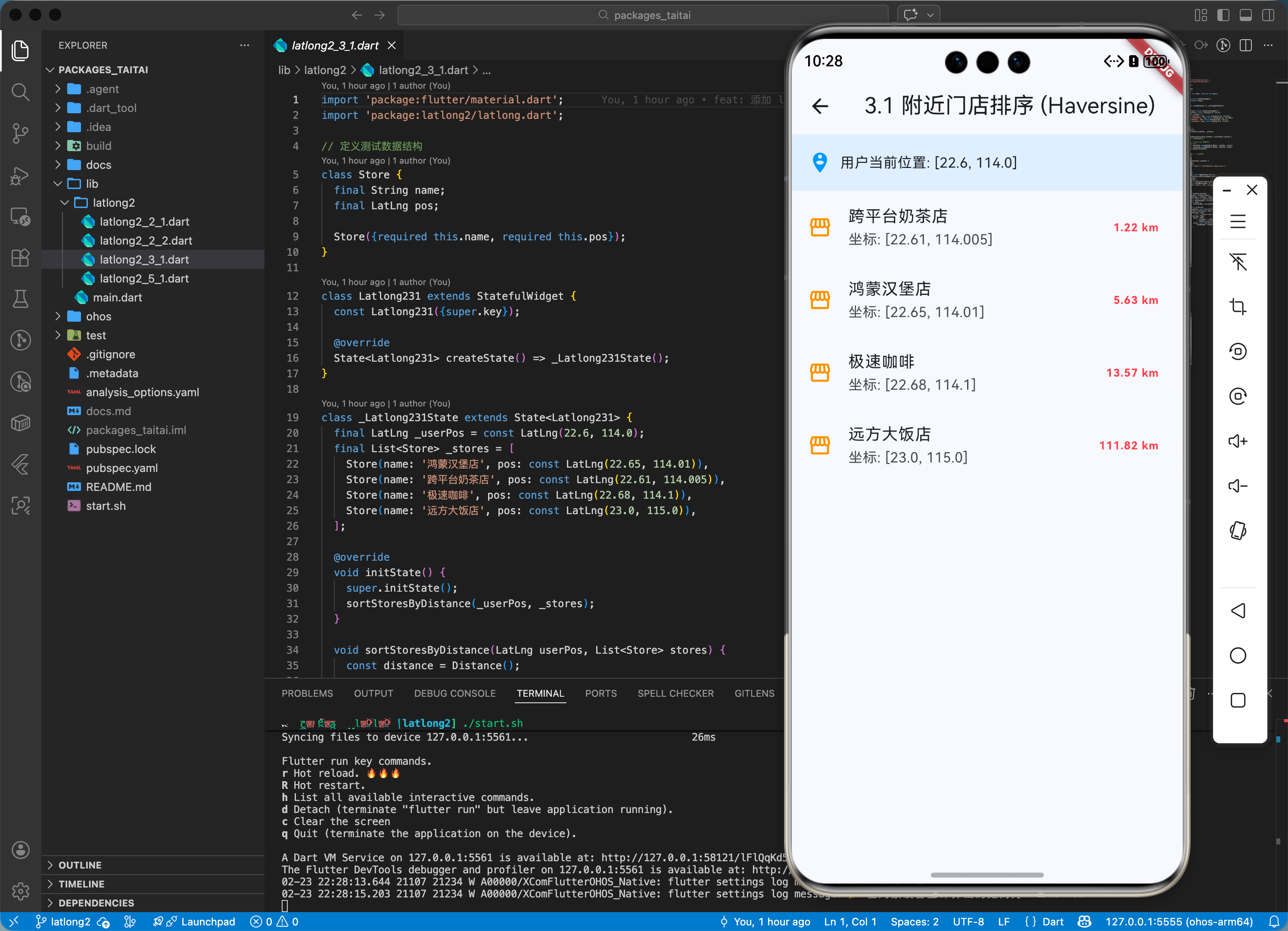Screen dimensions: 1288x931
Task: Open main.dart in explorer
Action: (117, 298)
